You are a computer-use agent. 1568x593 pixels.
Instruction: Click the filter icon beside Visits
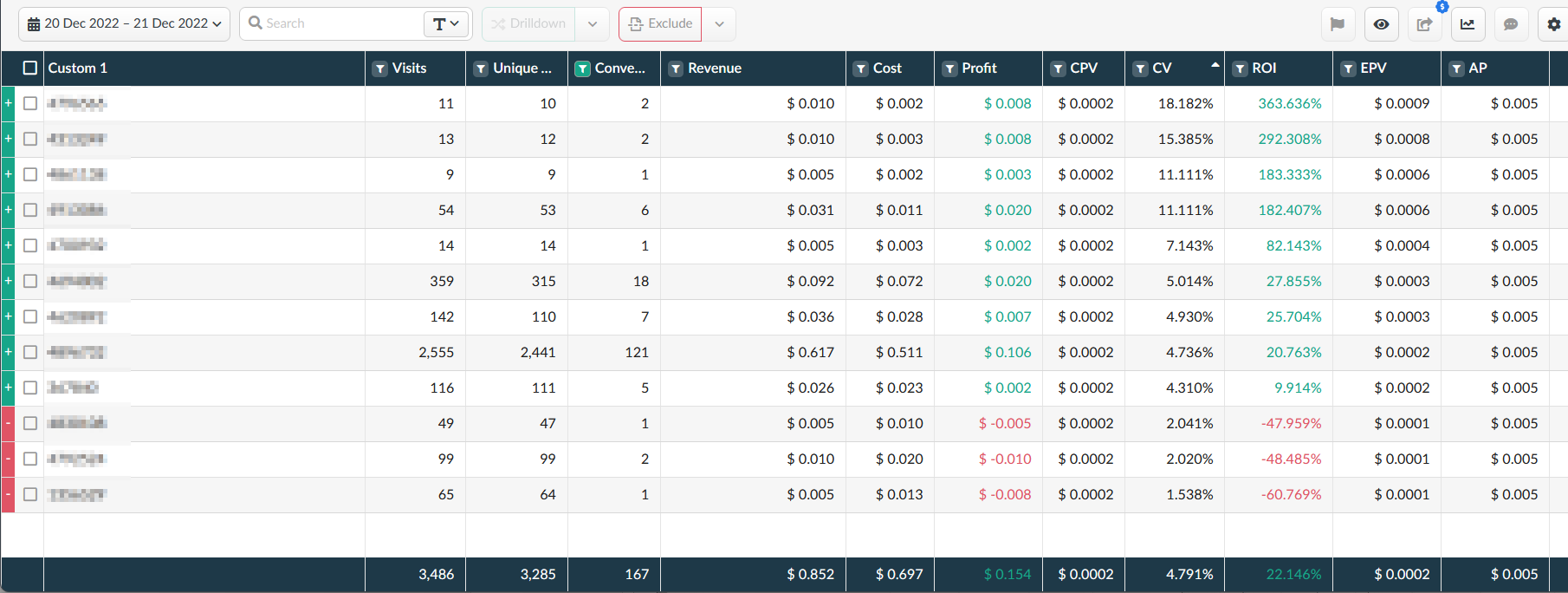(380, 68)
